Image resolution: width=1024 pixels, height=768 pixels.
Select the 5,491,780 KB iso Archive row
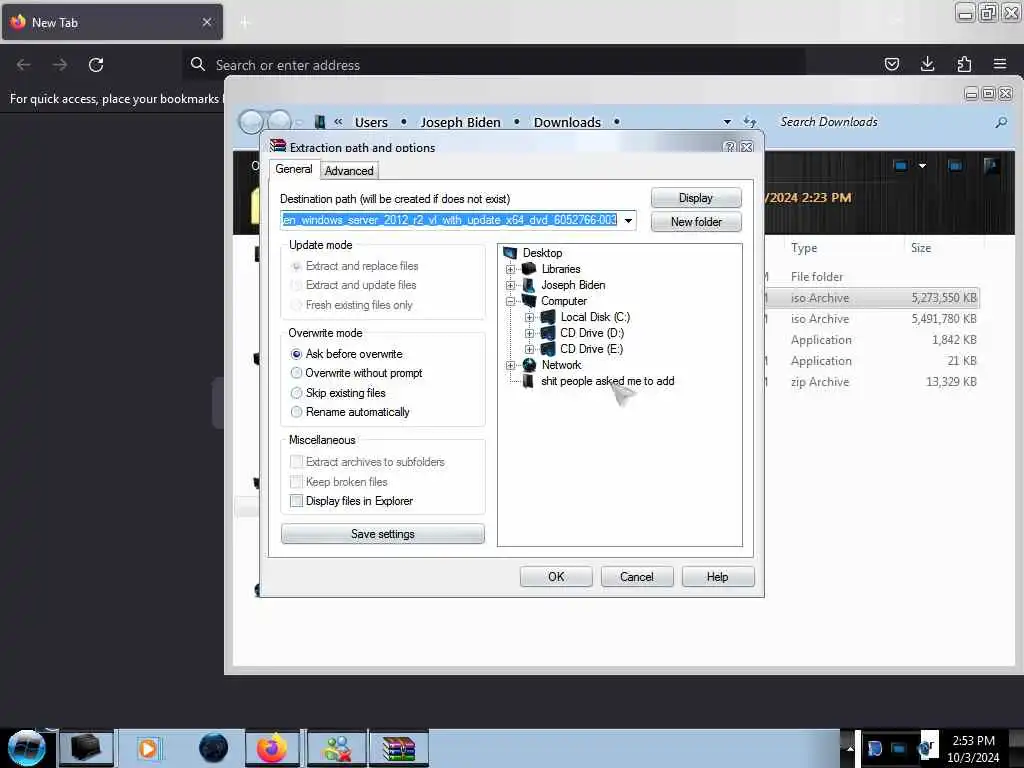(x=871, y=319)
